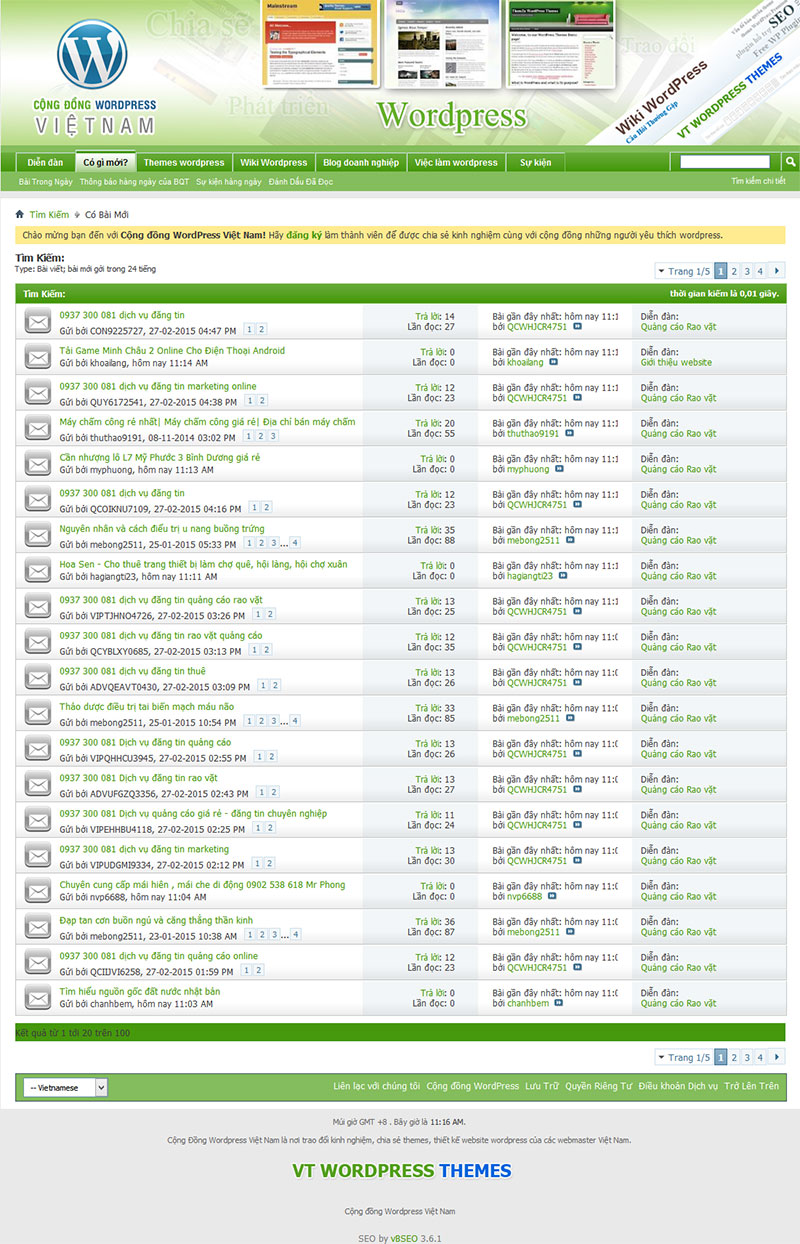This screenshot has height=1244, width=800.
Task: Click author name thuthao9191 in last post column
Action: pos(533,434)
